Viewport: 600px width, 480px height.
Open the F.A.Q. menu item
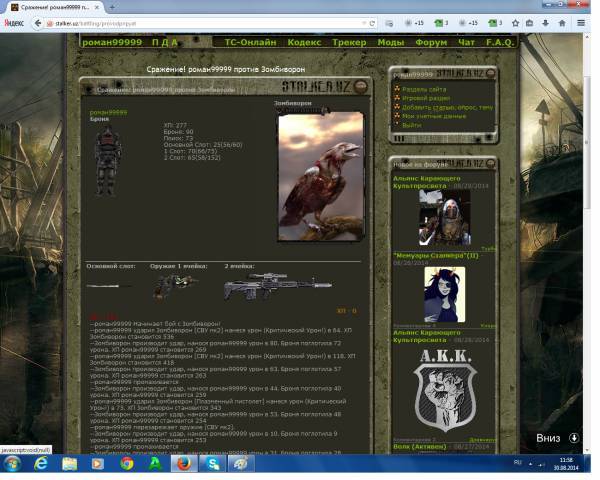click(500, 42)
